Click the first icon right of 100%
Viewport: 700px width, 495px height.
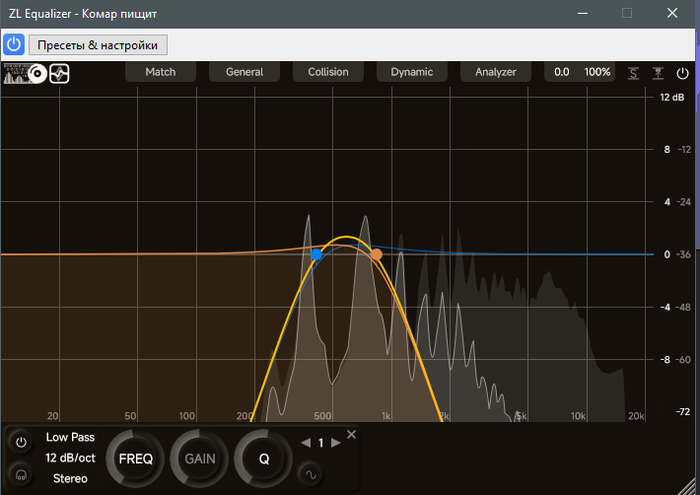pos(633,73)
